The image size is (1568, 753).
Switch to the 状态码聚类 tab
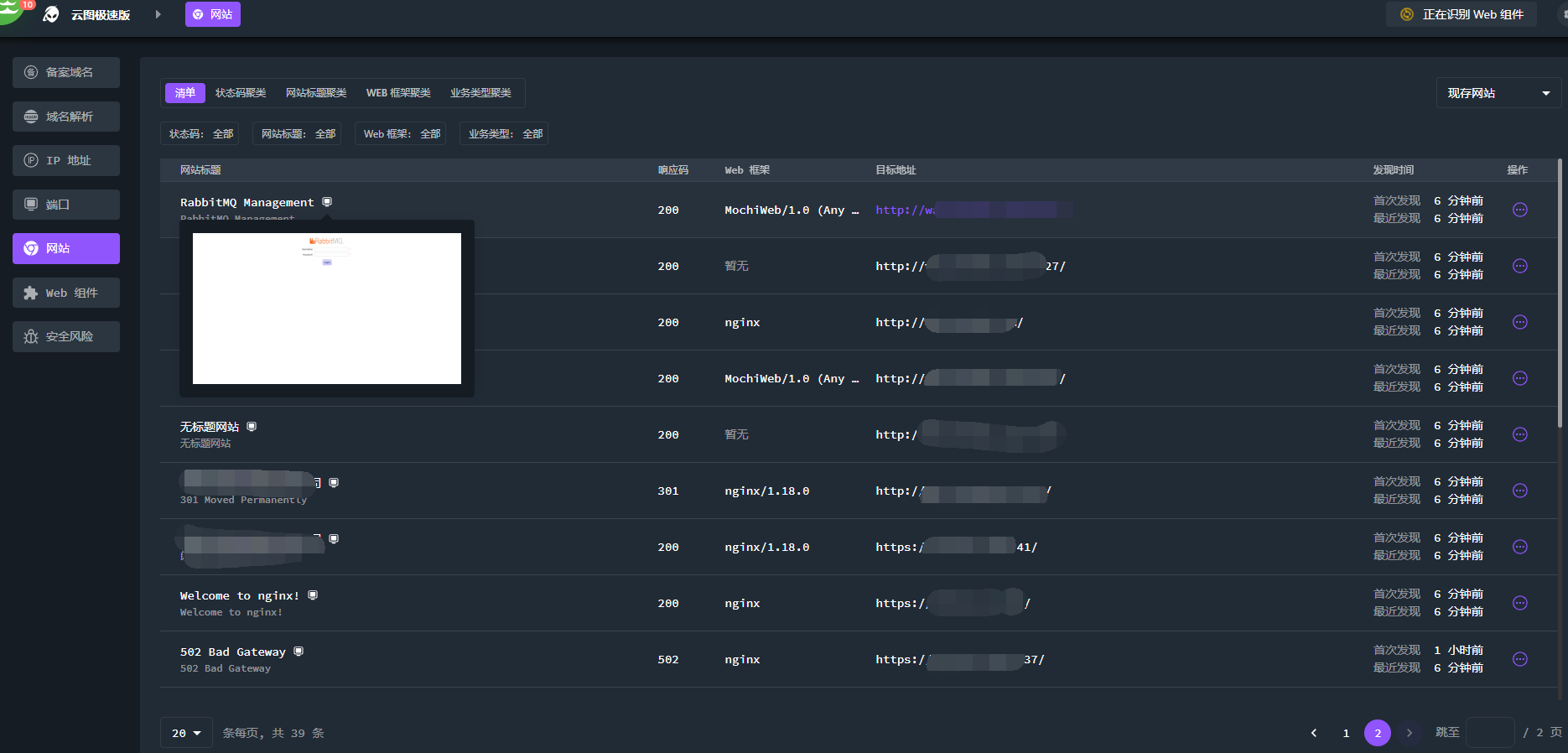[241, 93]
